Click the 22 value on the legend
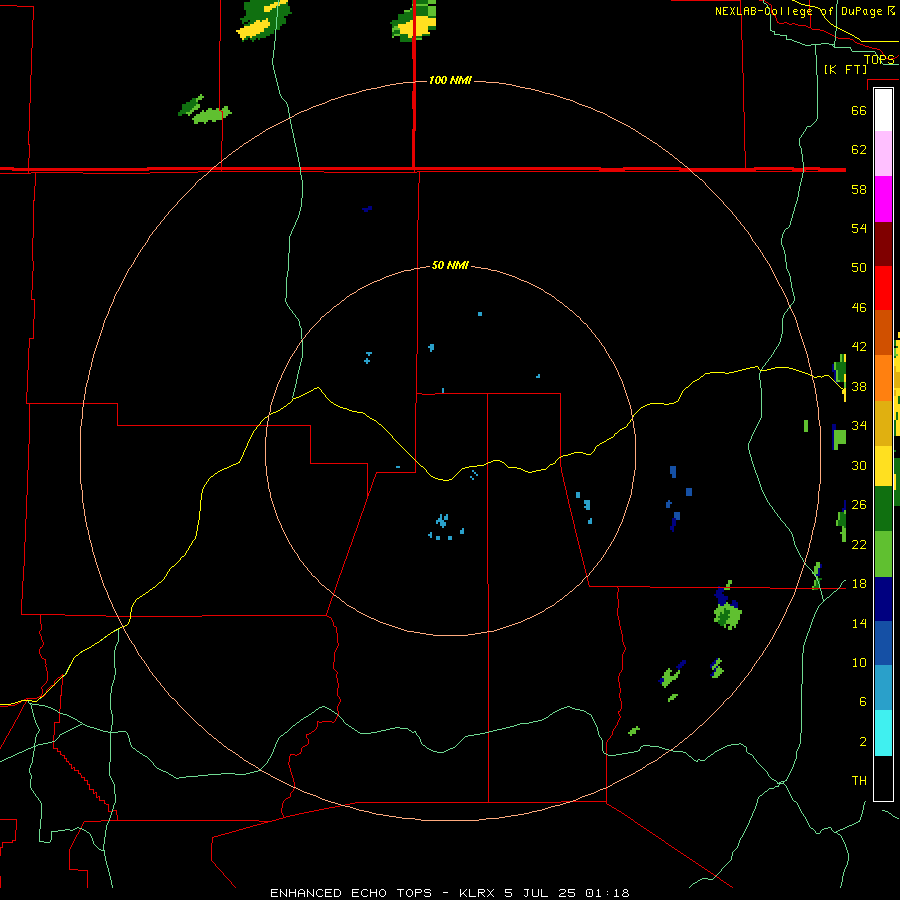The image size is (900, 900). coord(859,544)
